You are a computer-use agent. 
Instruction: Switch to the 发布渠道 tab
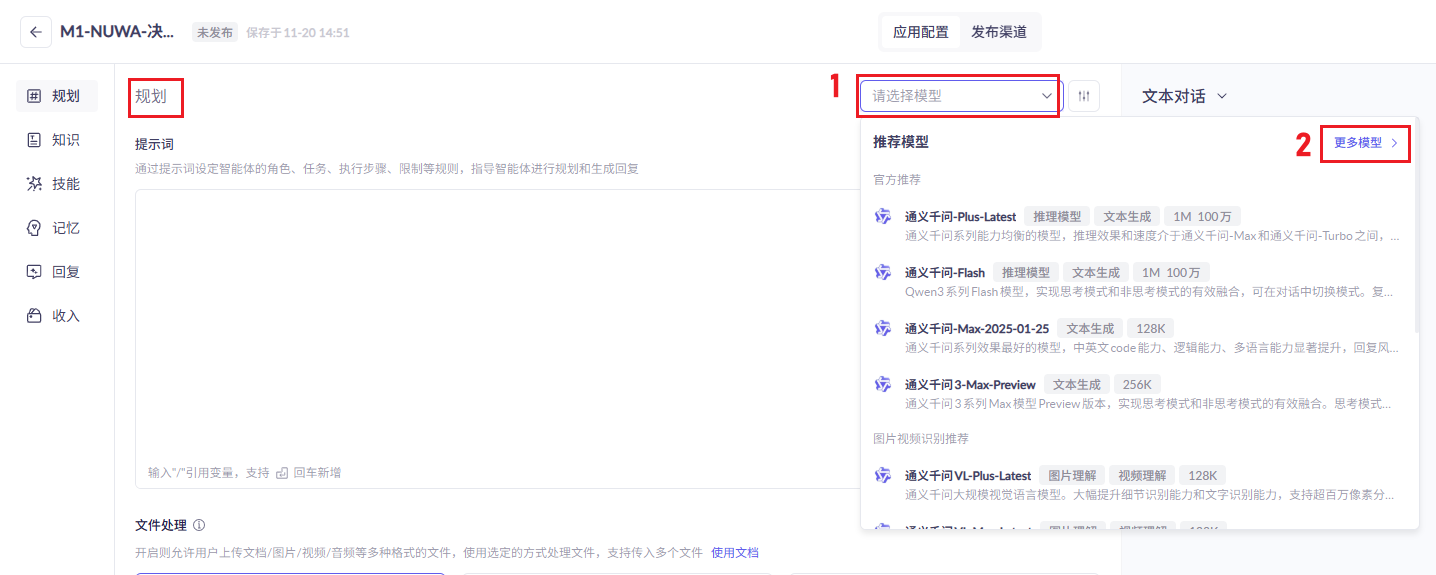click(998, 32)
